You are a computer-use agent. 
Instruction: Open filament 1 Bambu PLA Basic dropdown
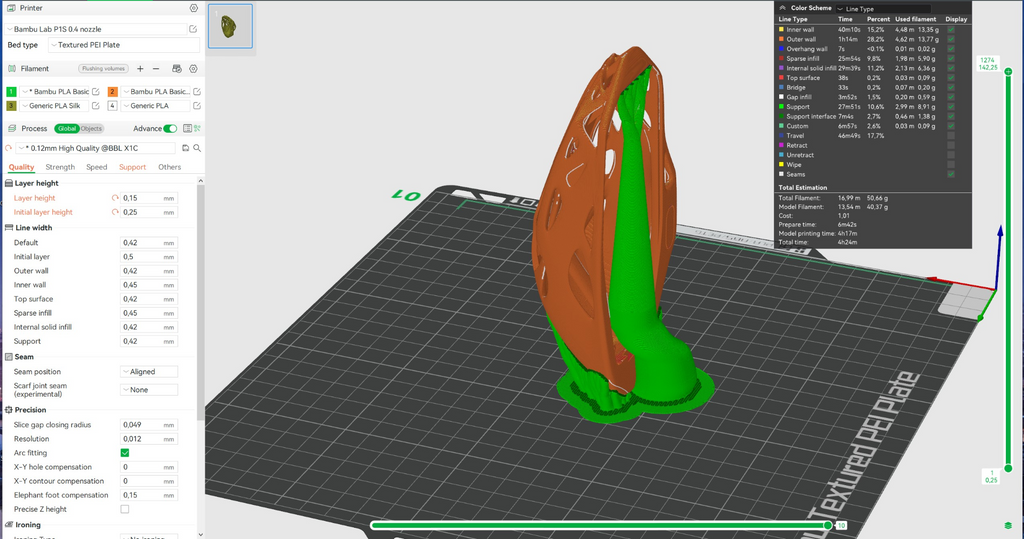coord(55,91)
